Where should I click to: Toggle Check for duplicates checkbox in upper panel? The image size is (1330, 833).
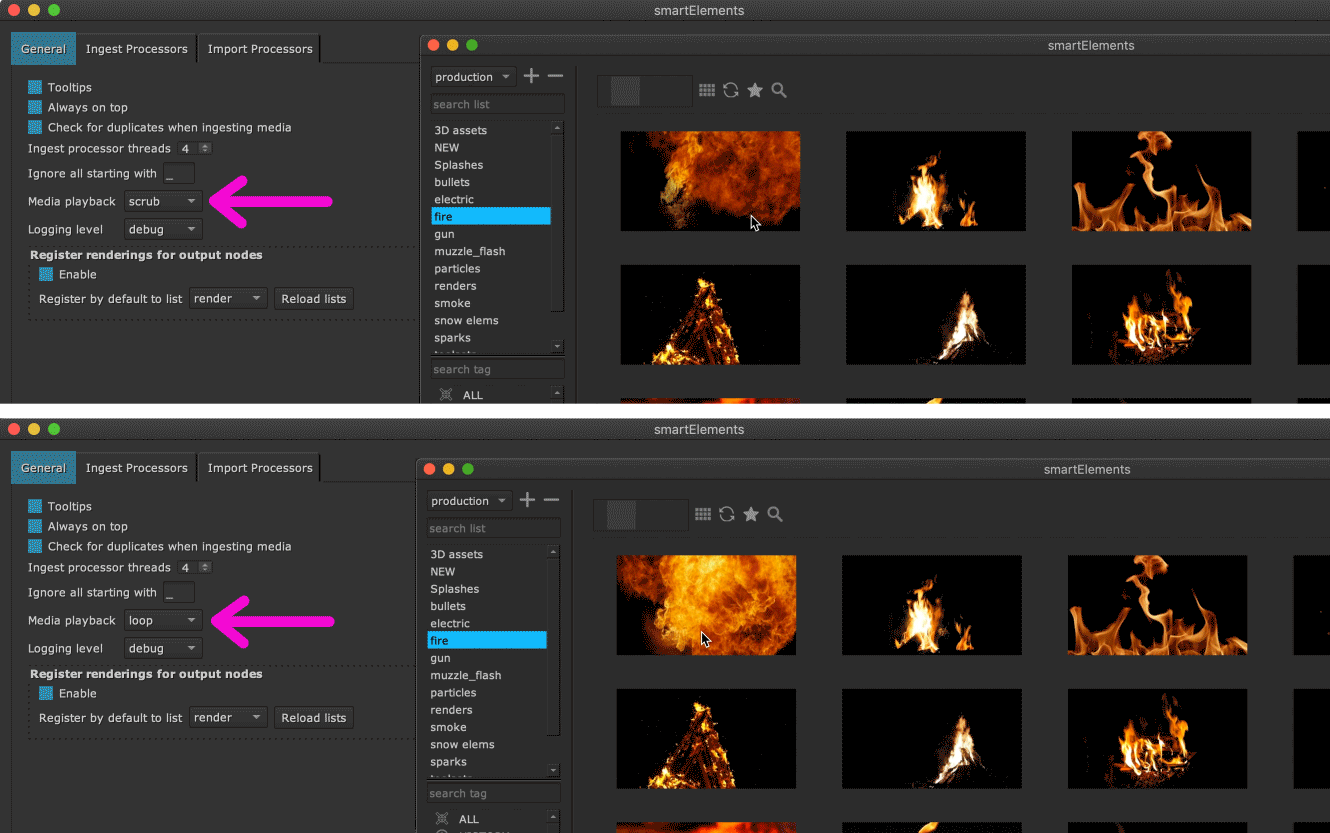click(35, 128)
